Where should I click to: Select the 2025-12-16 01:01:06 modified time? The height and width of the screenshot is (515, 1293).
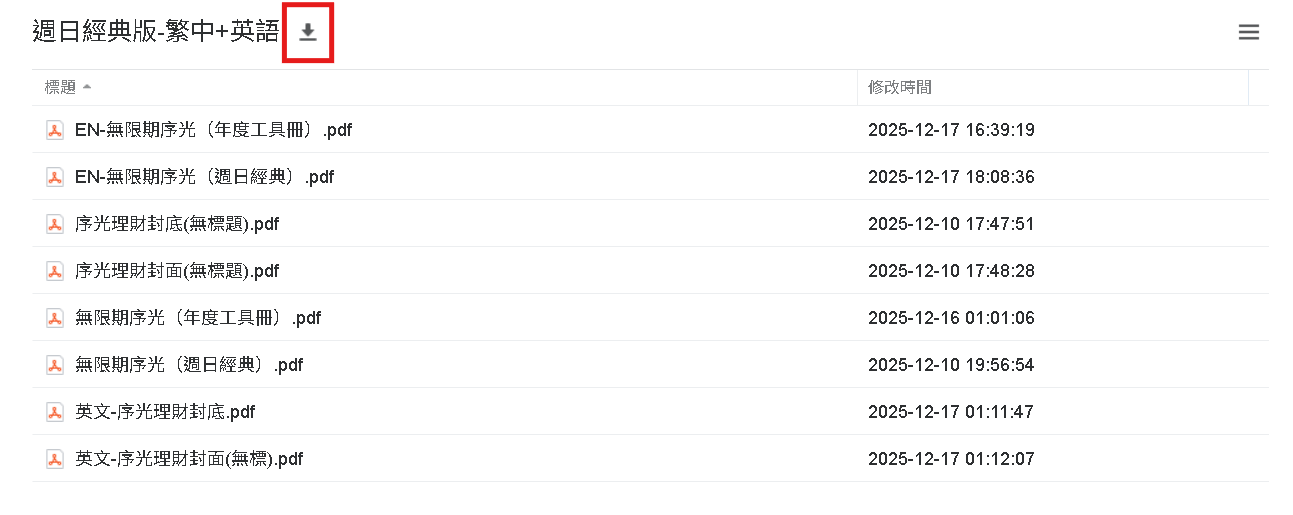tap(950, 318)
